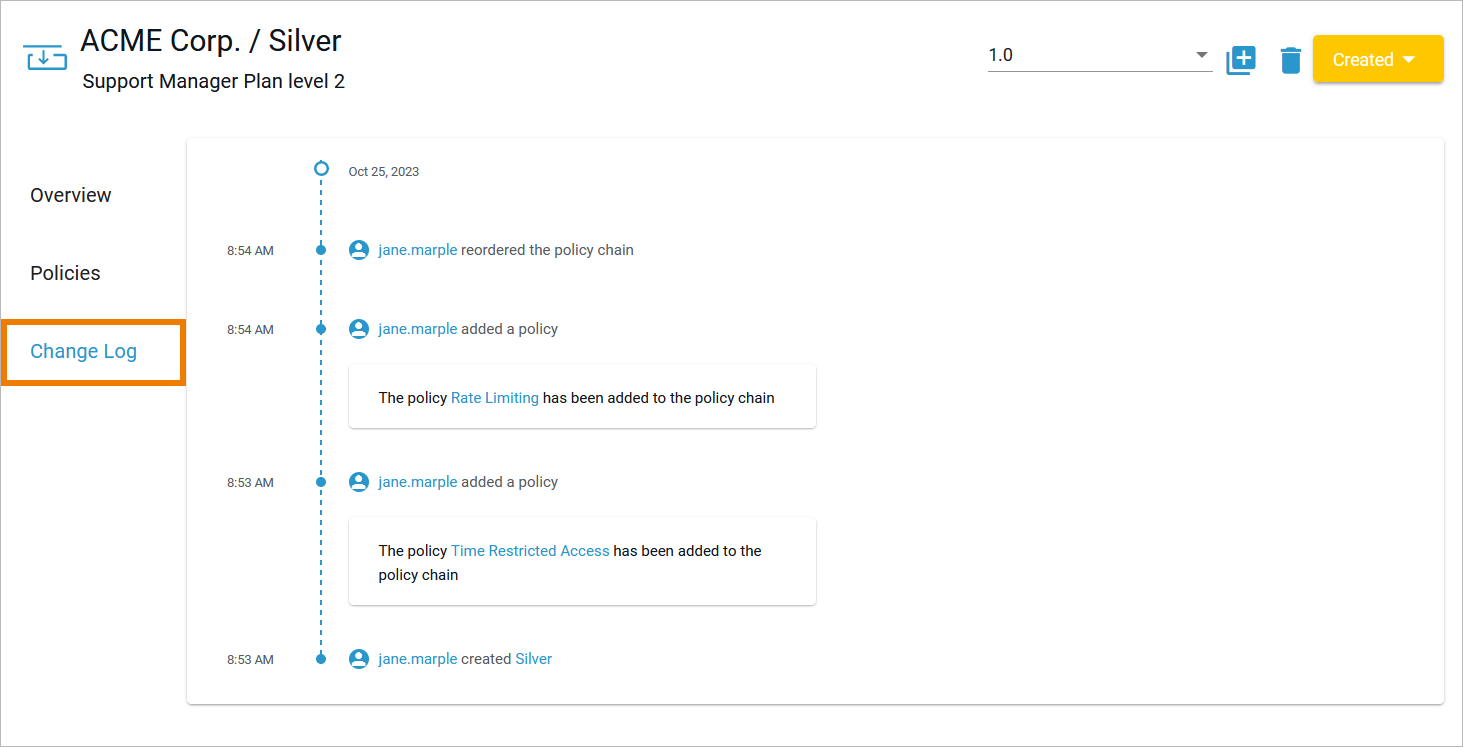This screenshot has height=747, width=1463.
Task: Switch to the Overview tab
Action: (70, 195)
